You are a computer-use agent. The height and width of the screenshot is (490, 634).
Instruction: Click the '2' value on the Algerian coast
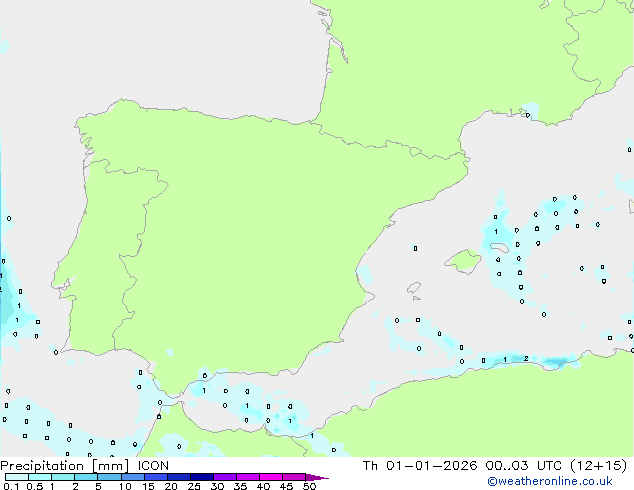pos(526,358)
